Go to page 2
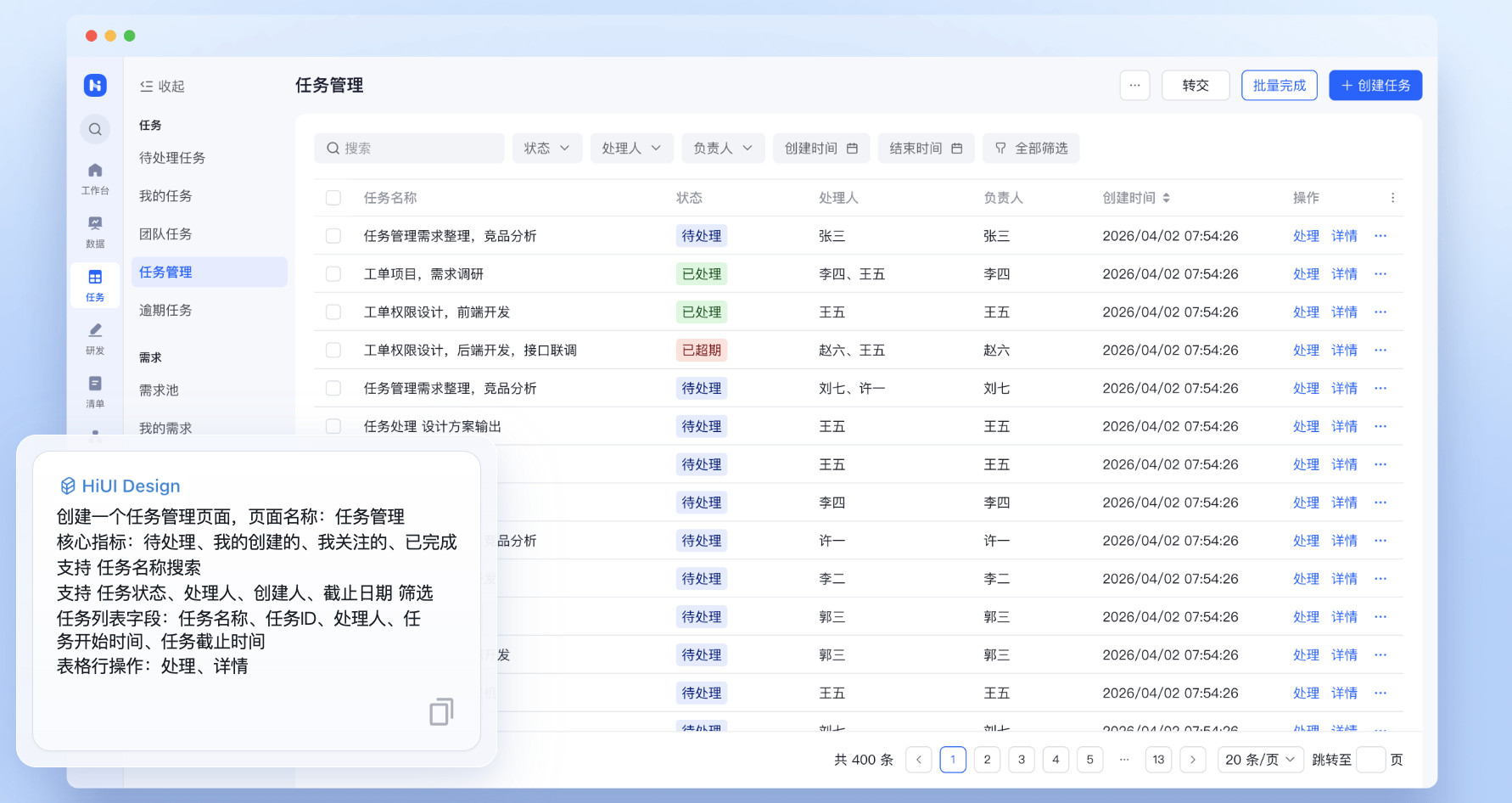1512x803 pixels. [987, 760]
